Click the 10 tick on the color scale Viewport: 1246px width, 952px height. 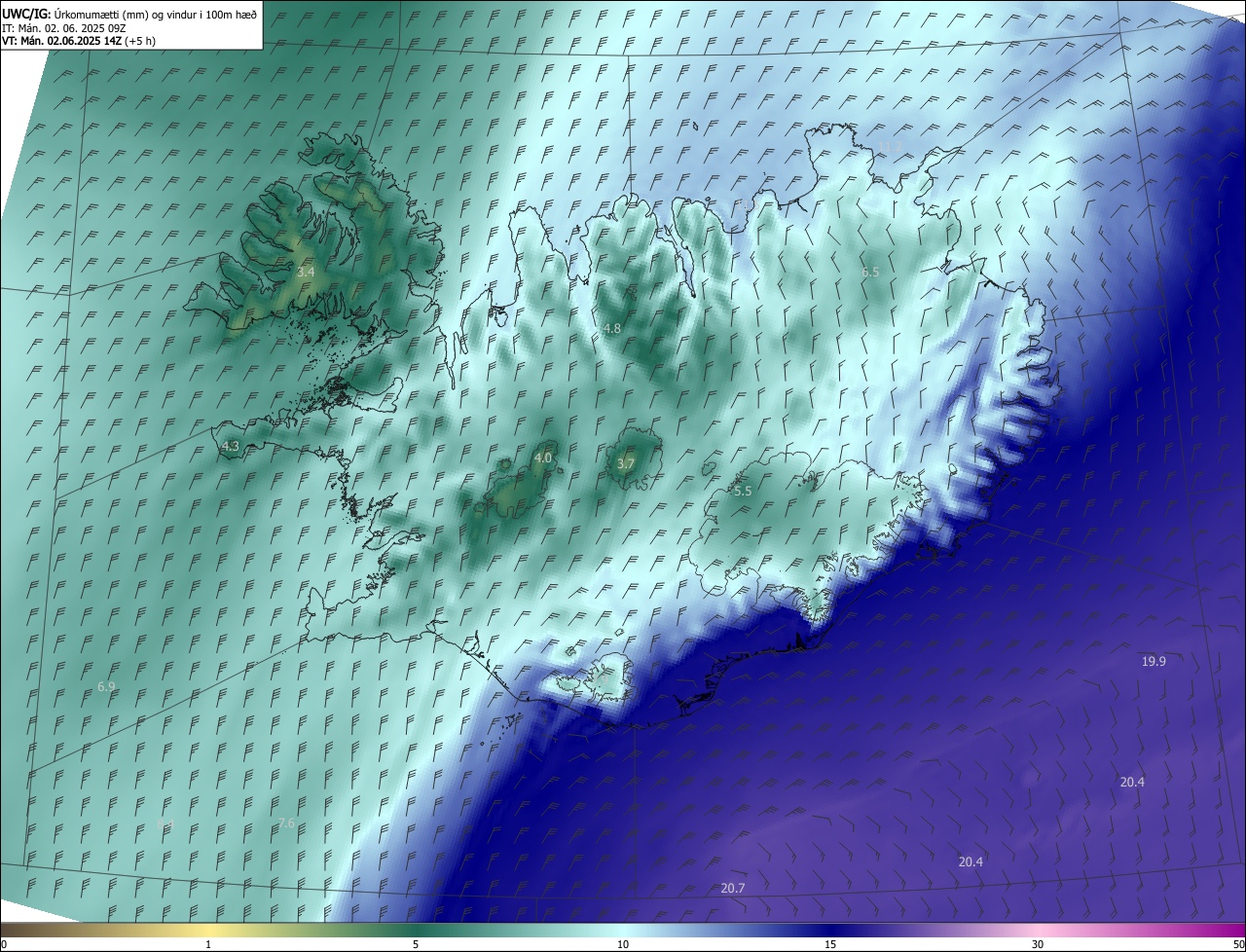[x=623, y=944]
